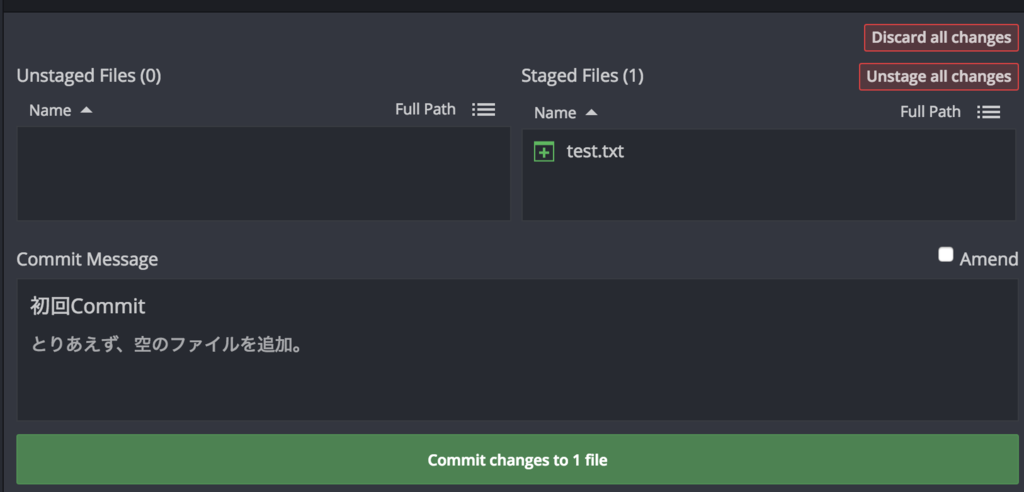
Task: Sort unstaged files by the Name column
Action: point(50,110)
